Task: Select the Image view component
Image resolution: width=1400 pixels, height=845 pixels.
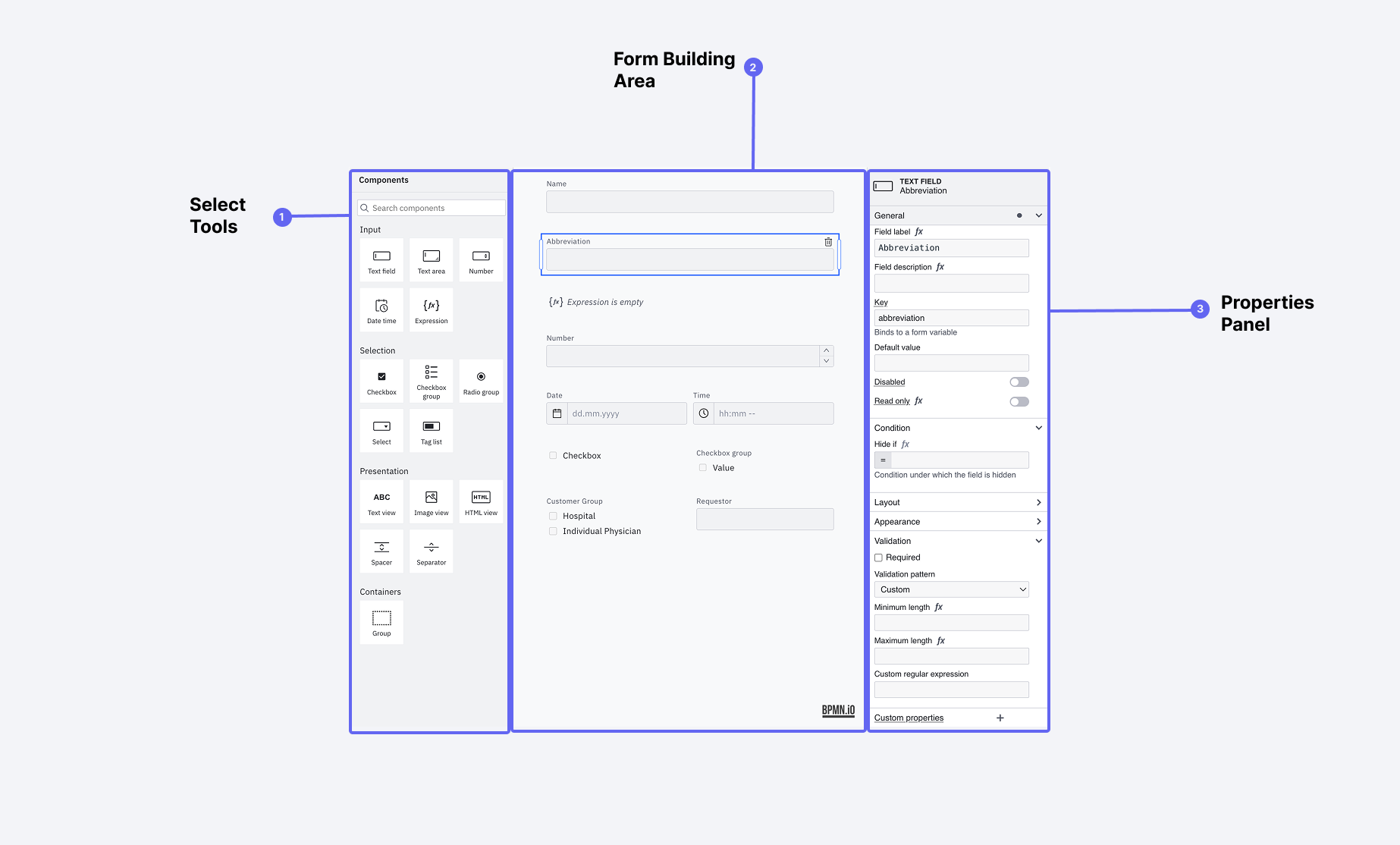Action: coord(431,501)
